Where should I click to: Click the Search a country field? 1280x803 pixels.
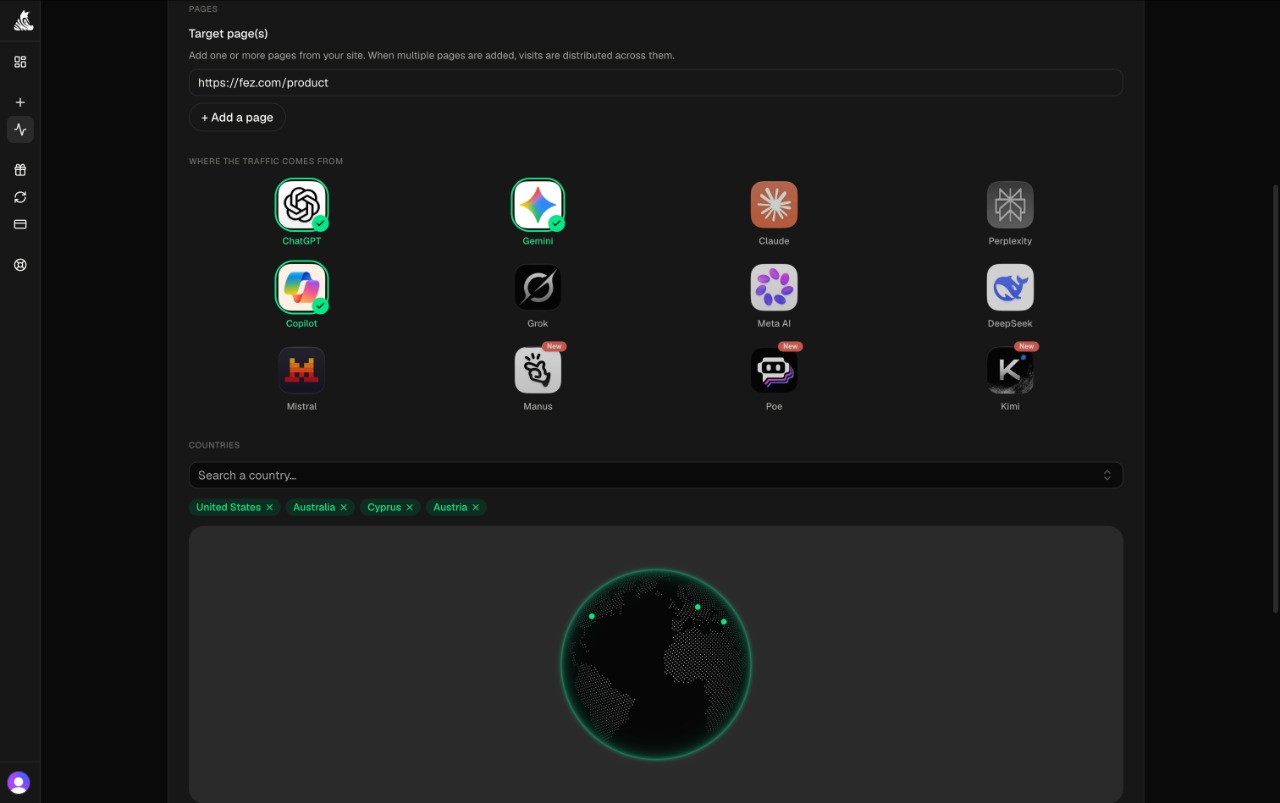point(656,475)
